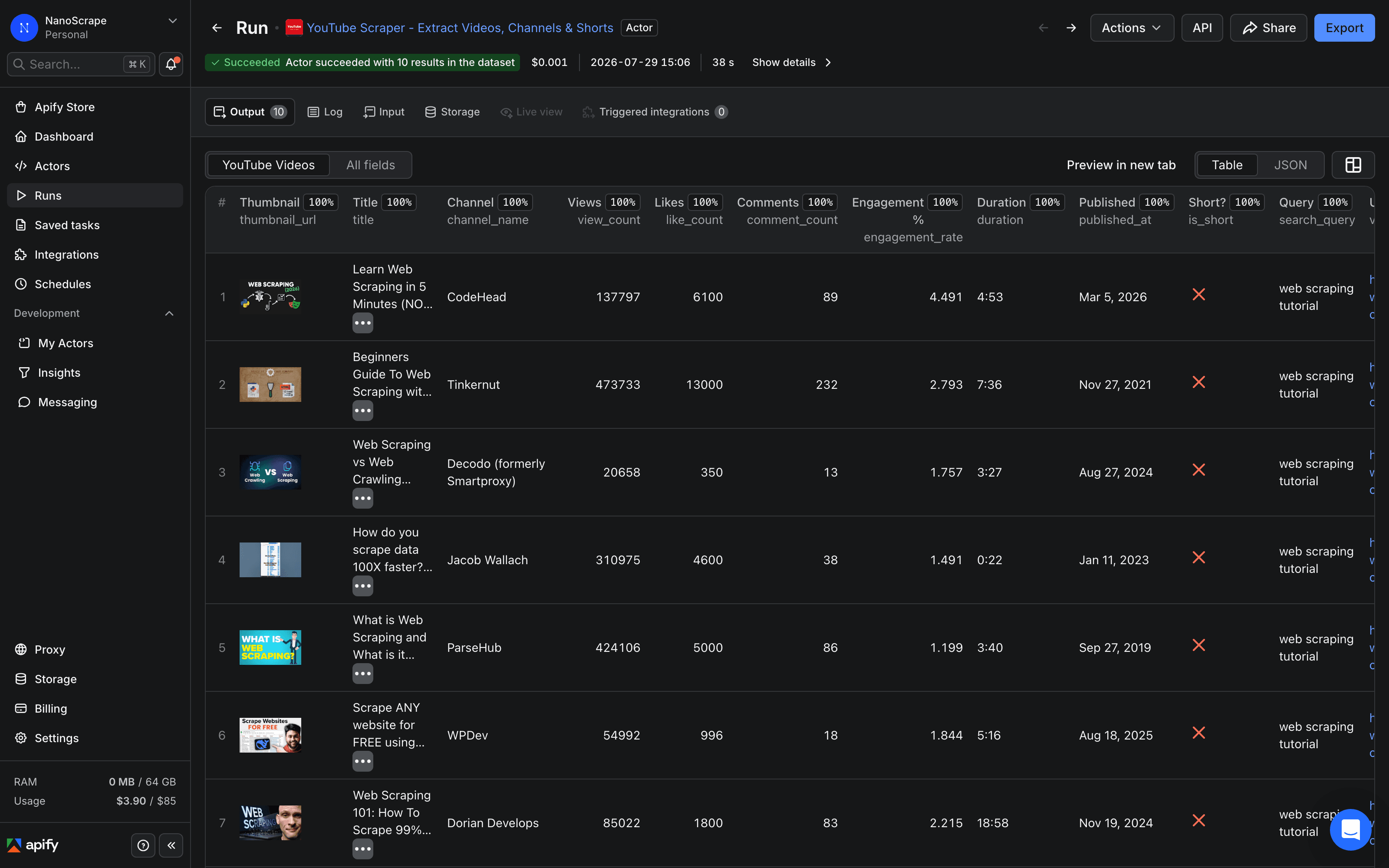The height and width of the screenshot is (868, 1389).
Task: Open the chat support bubble
Action: point(1350,829)
